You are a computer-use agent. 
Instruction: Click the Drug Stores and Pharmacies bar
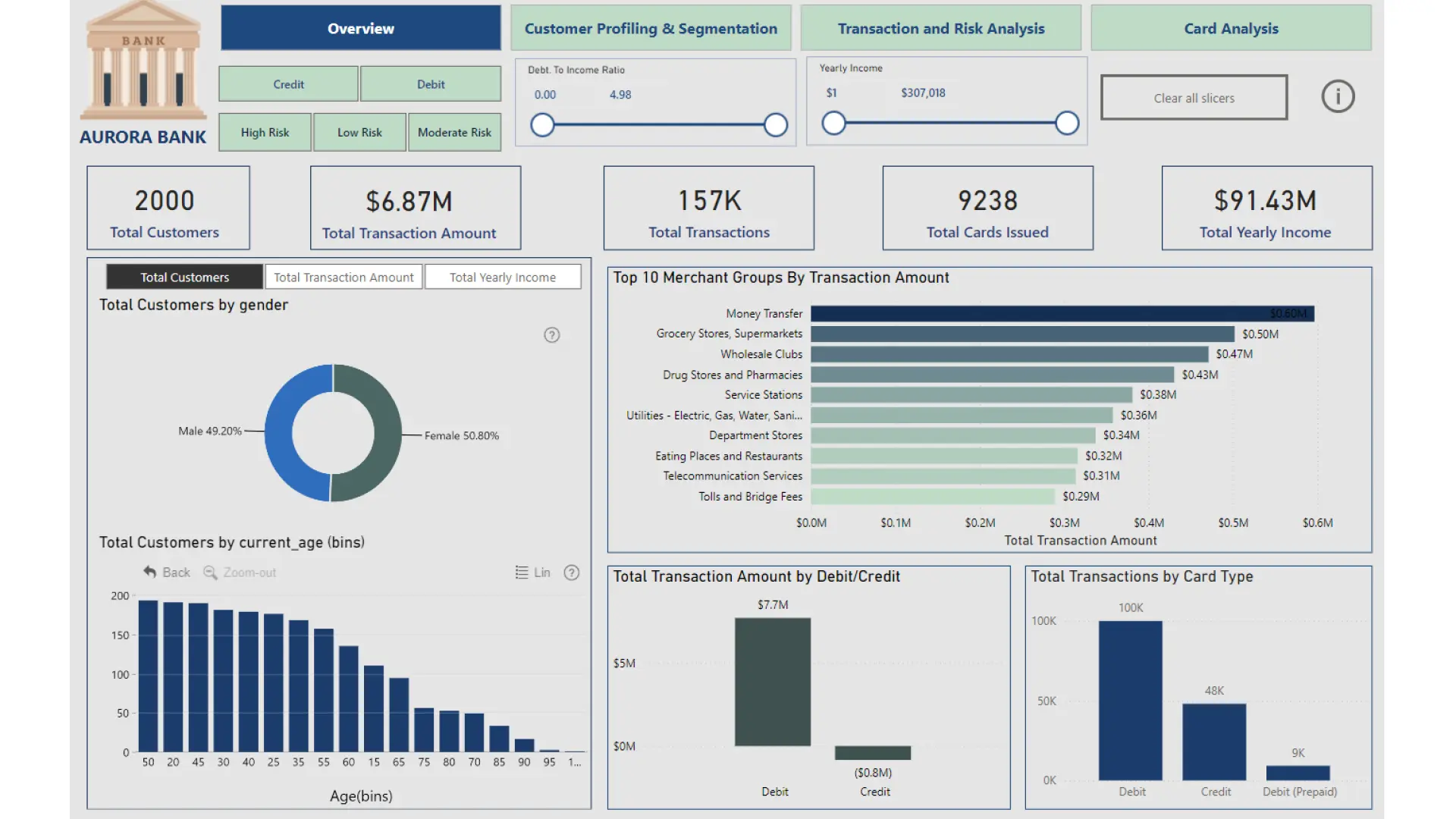tap(992, 375)
